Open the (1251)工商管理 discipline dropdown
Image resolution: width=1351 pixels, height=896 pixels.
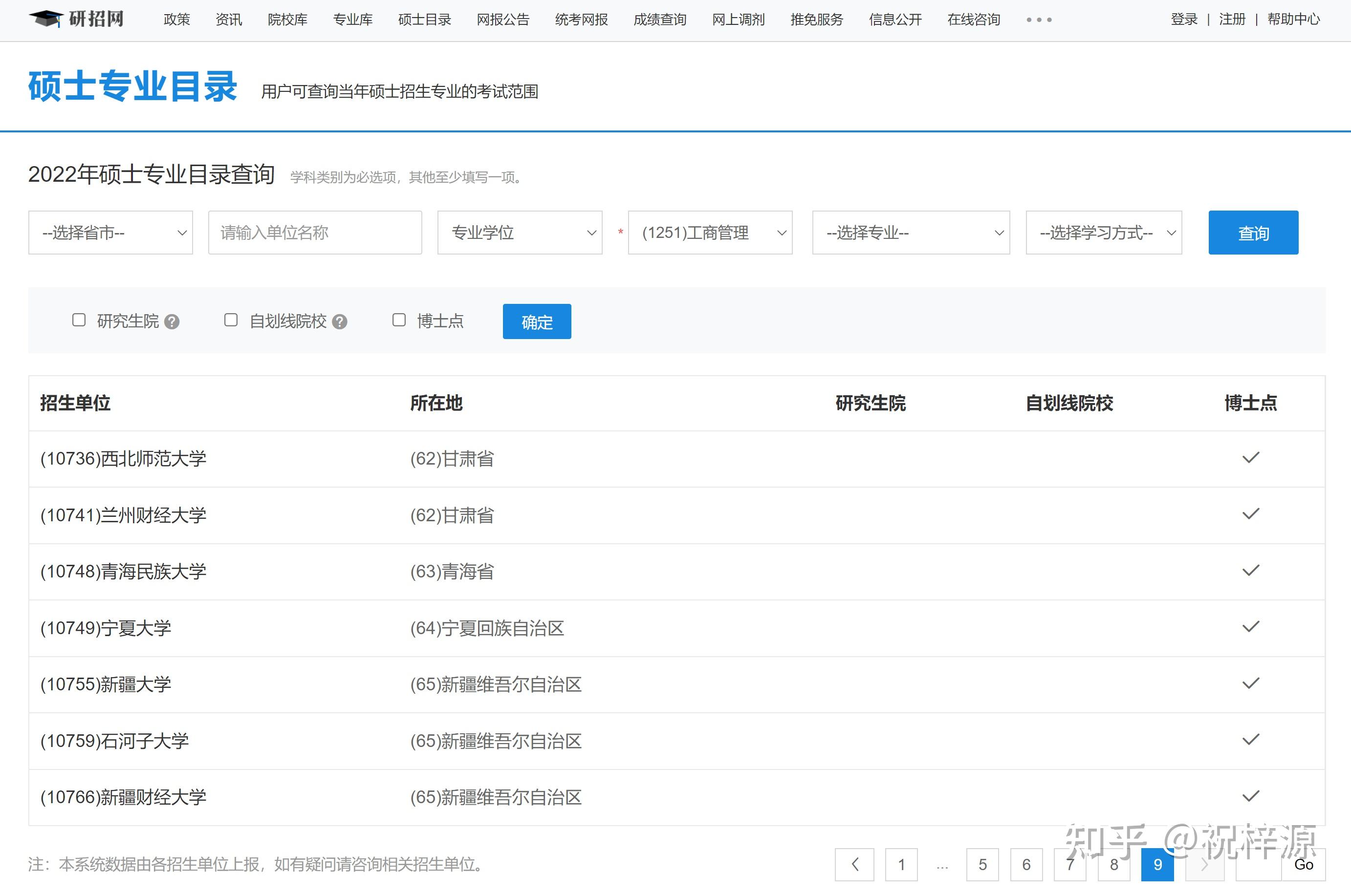[x=710, y=233]
